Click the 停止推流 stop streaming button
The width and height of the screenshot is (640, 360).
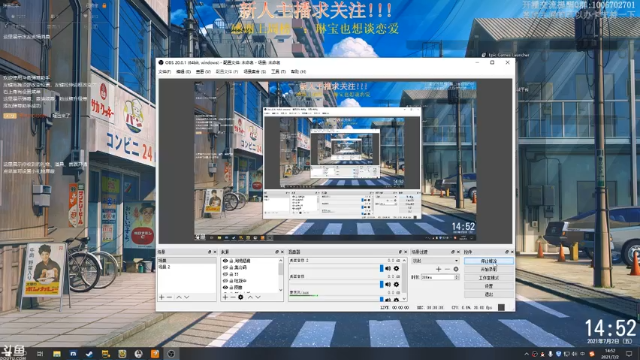[489, 261]
